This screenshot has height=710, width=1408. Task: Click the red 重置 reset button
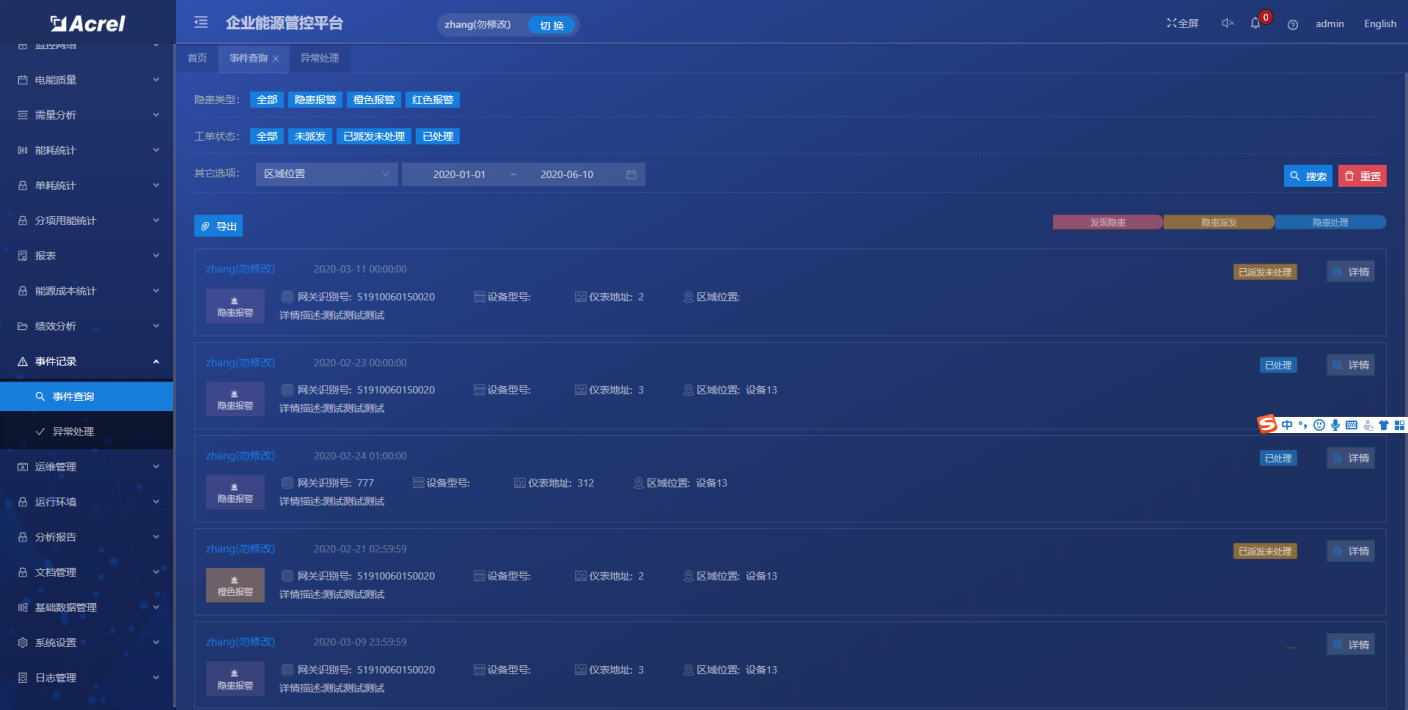1362,175
